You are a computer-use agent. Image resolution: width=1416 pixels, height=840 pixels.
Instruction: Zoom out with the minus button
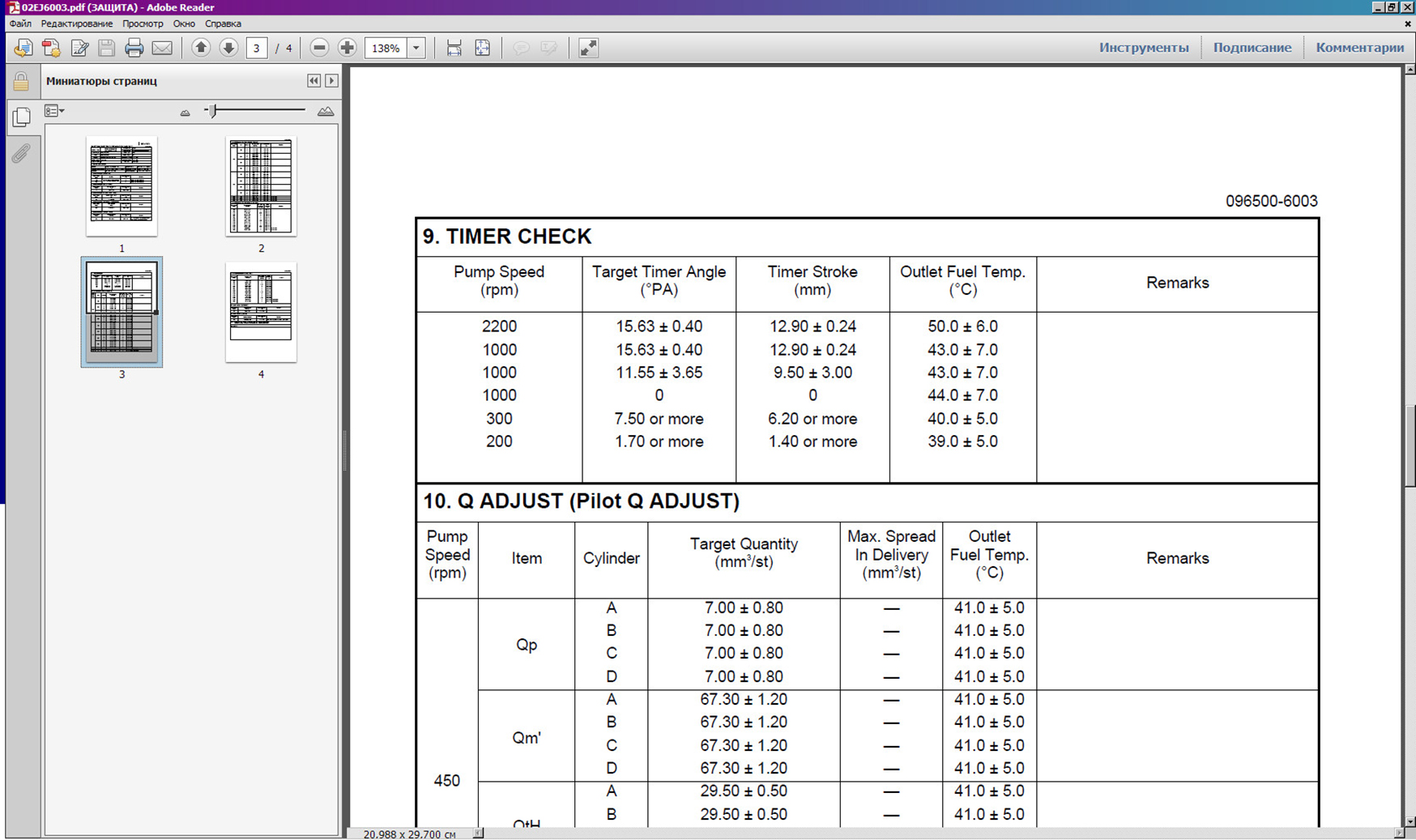tap(319, 49)
